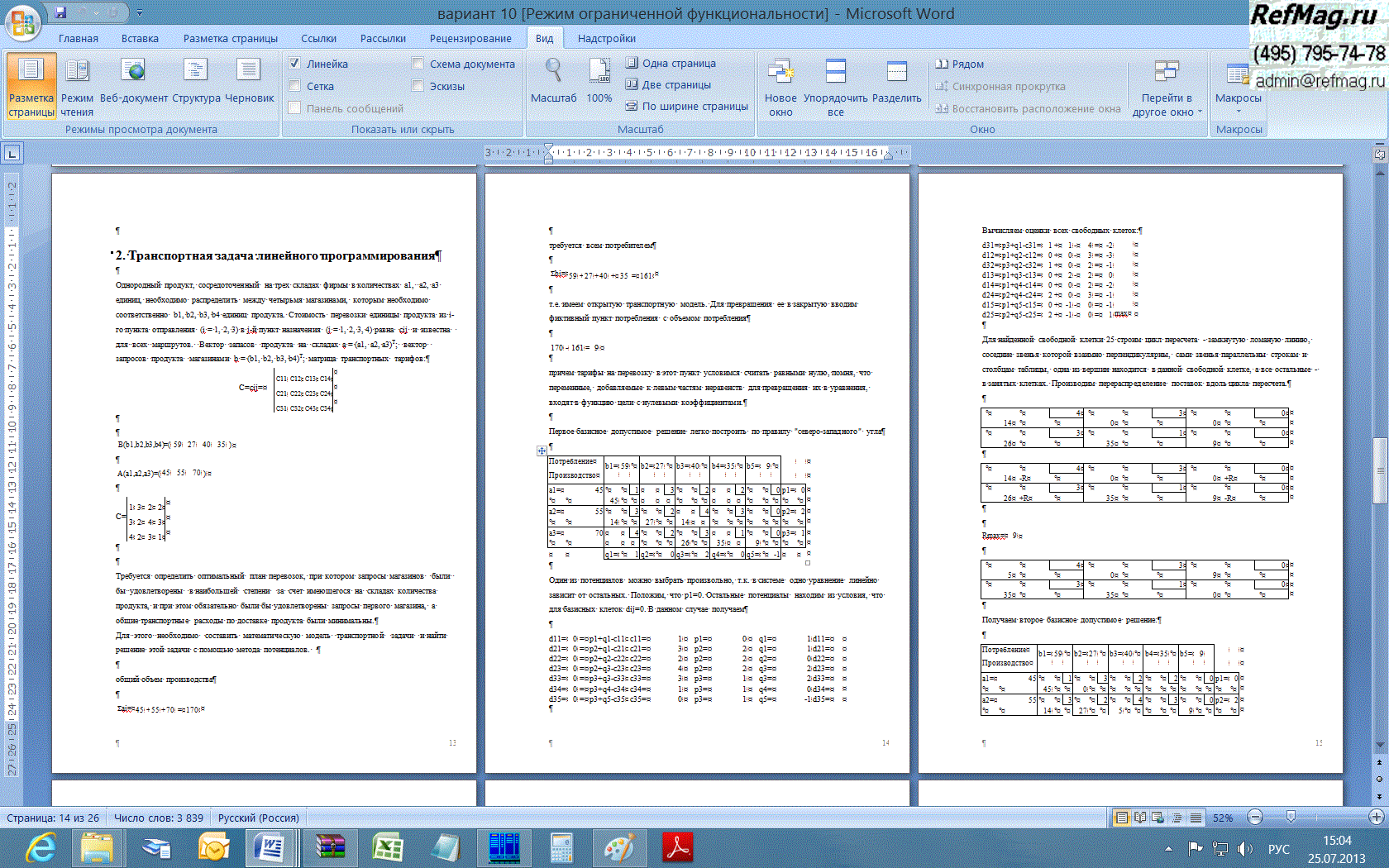
Task: Open the Вставка ribbon tab
Action: [140, 38]
